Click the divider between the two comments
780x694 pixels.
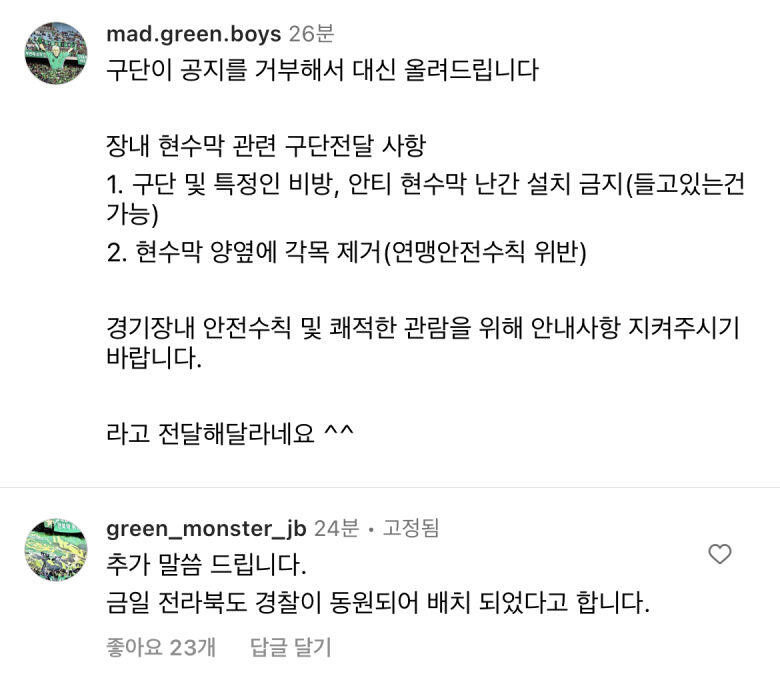tap(390, 488)
